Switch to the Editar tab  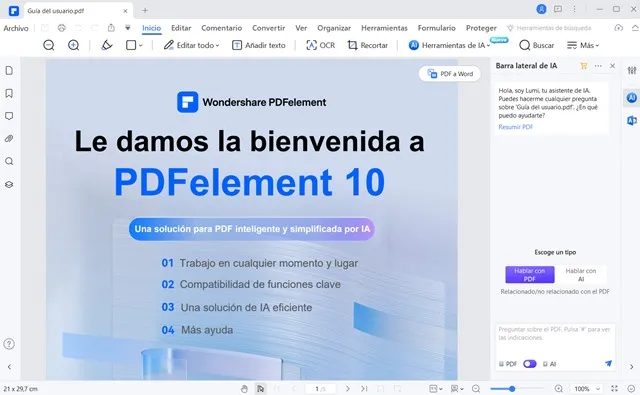[x=181, y=28]
